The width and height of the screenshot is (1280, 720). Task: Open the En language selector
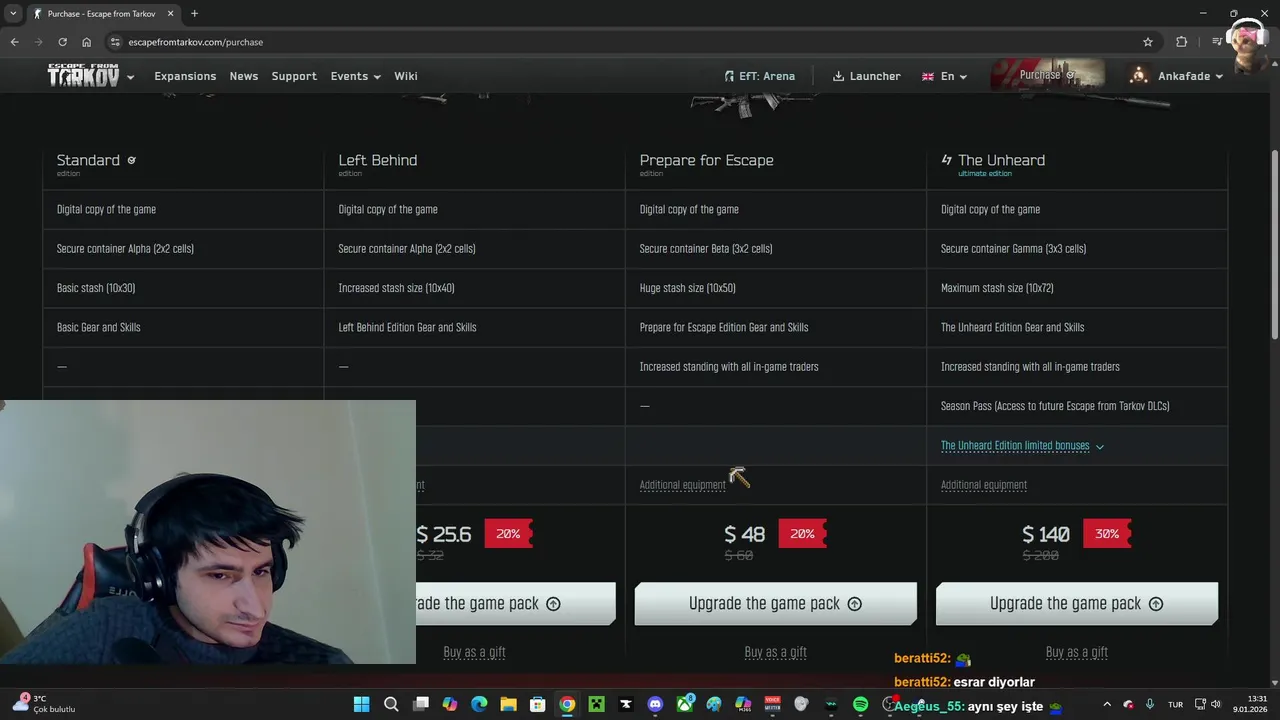click(x=944, y=76)
